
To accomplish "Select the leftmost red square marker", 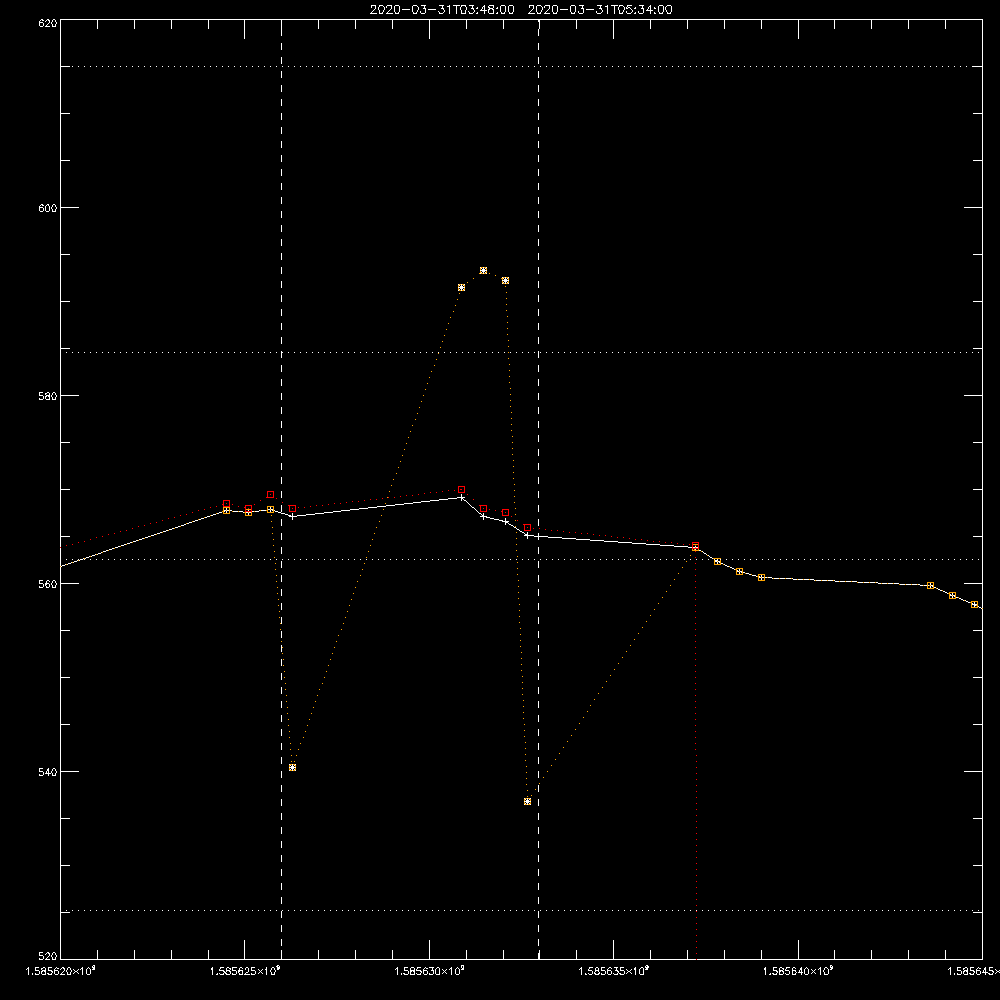I will (226, 504).
